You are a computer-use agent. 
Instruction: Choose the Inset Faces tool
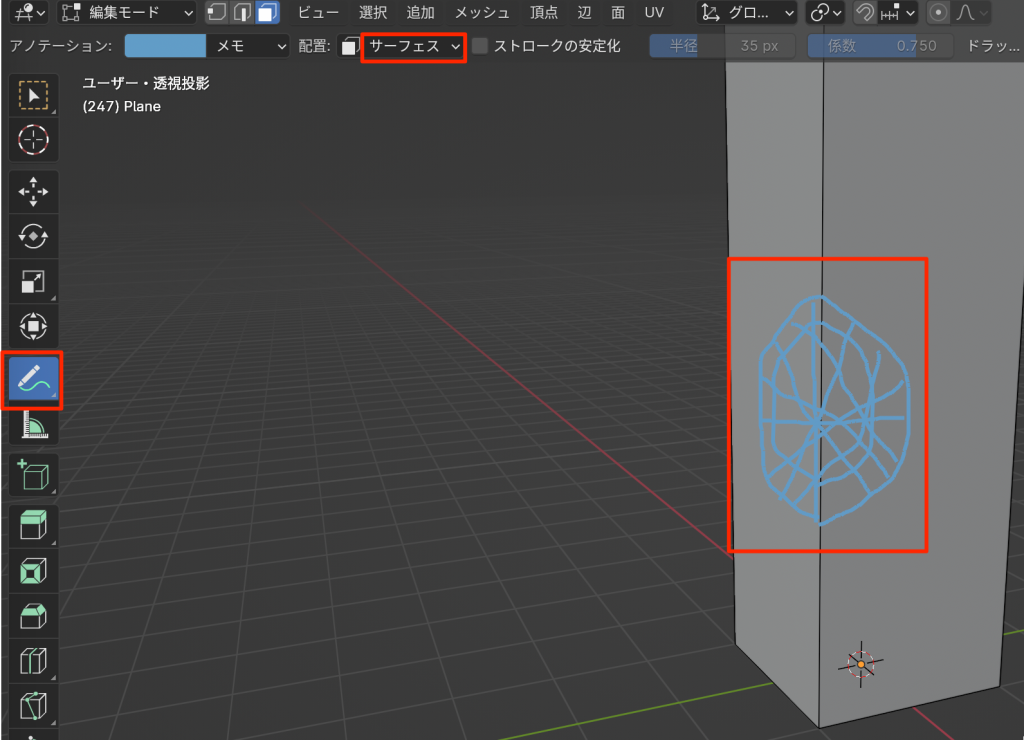33,570
